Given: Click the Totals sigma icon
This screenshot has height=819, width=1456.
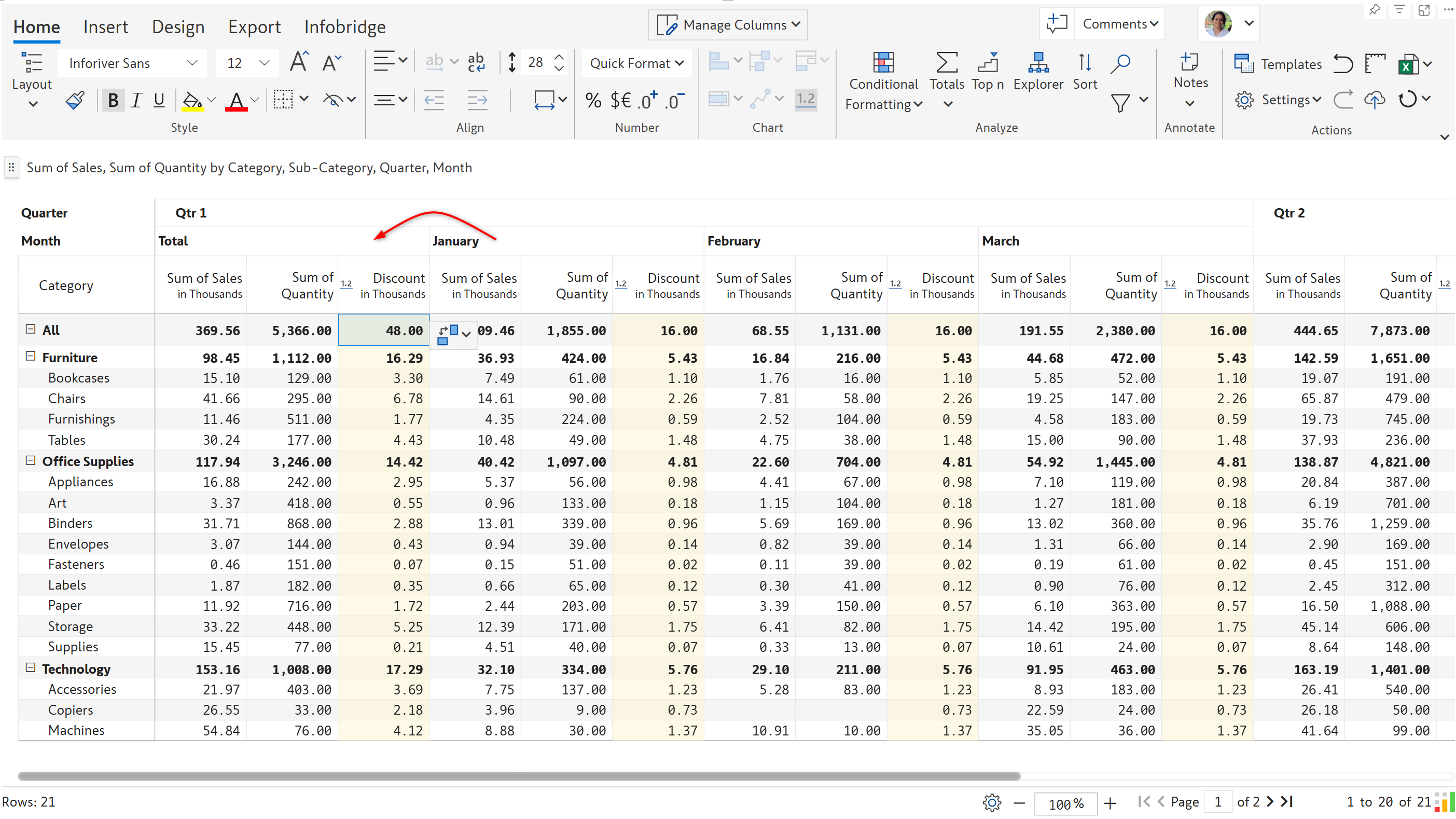Looking at the screenshot, I should (946, 63).
